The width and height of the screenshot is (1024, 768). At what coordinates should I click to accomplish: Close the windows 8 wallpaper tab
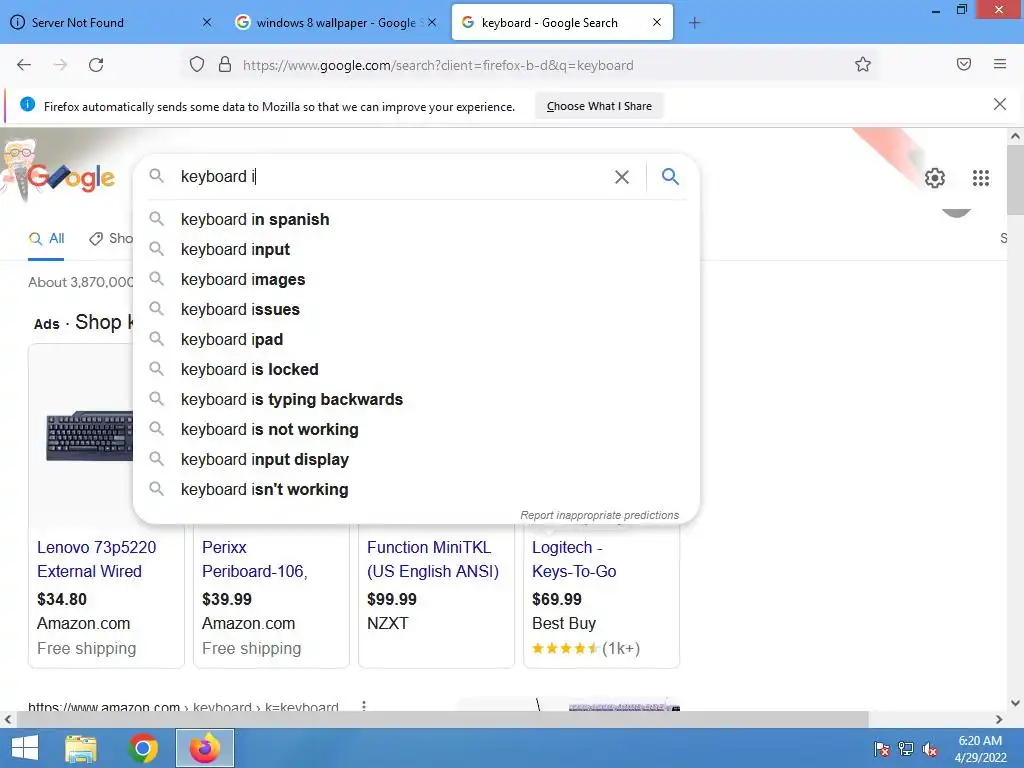(432, 22)
